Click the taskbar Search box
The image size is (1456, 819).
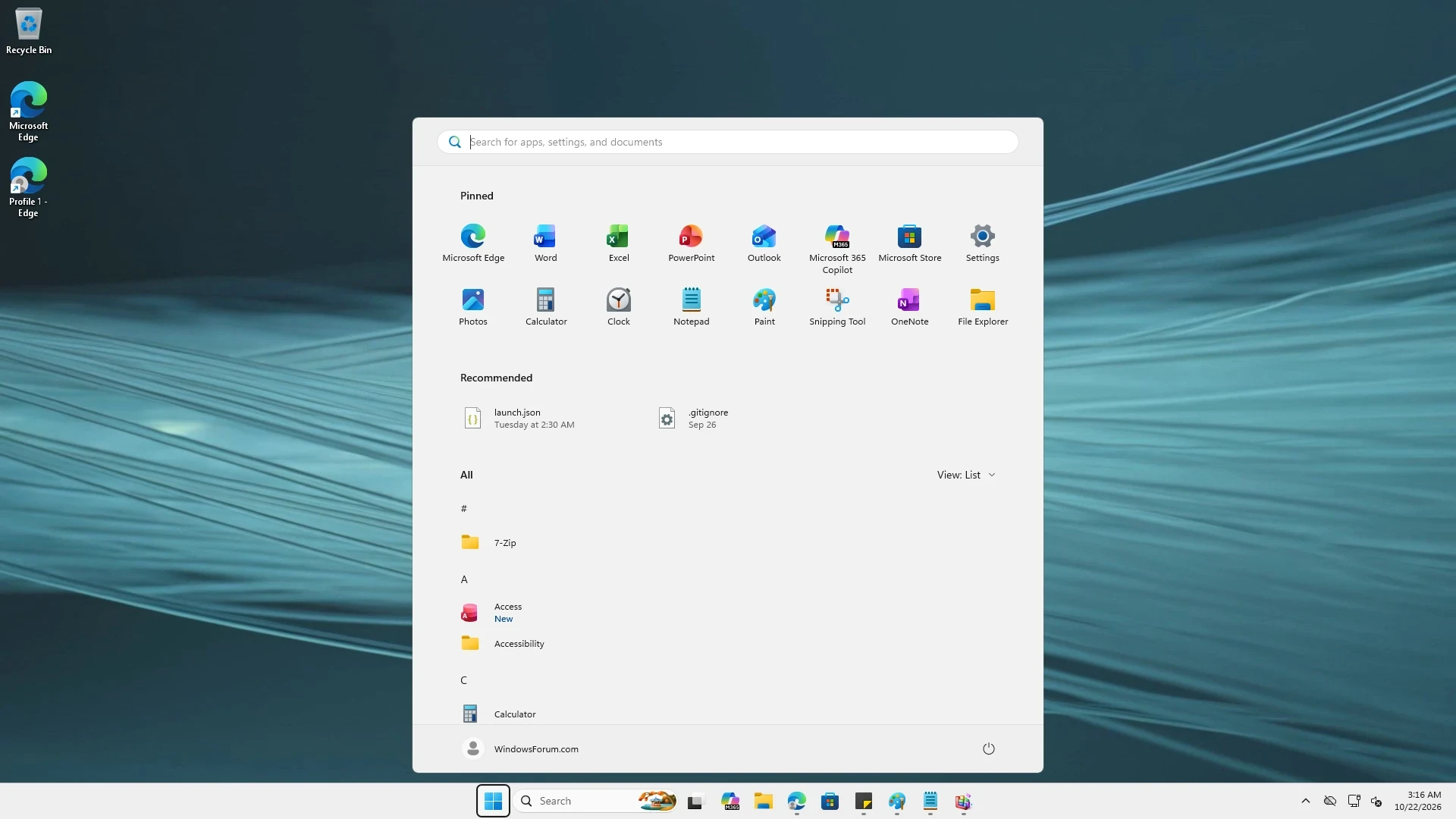pyautogui.click(x=595, y=801)
